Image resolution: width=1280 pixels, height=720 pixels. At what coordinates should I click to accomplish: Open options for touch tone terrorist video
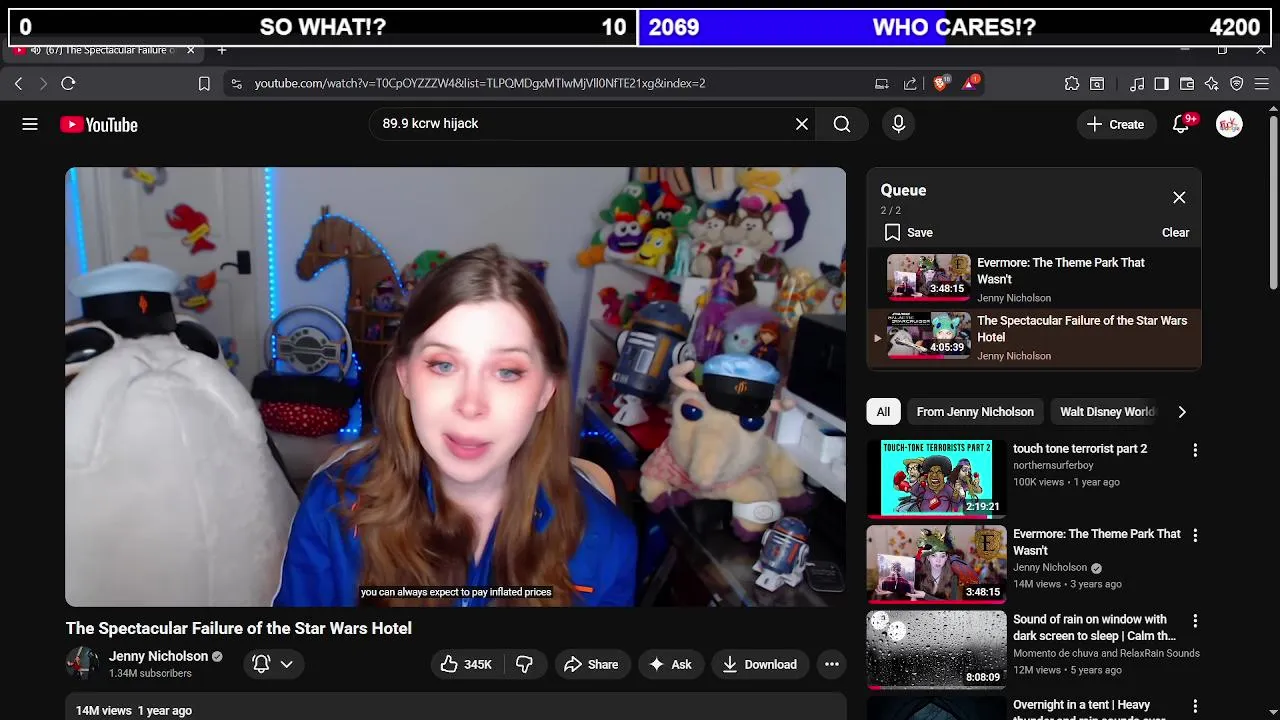click(1194, 451)
